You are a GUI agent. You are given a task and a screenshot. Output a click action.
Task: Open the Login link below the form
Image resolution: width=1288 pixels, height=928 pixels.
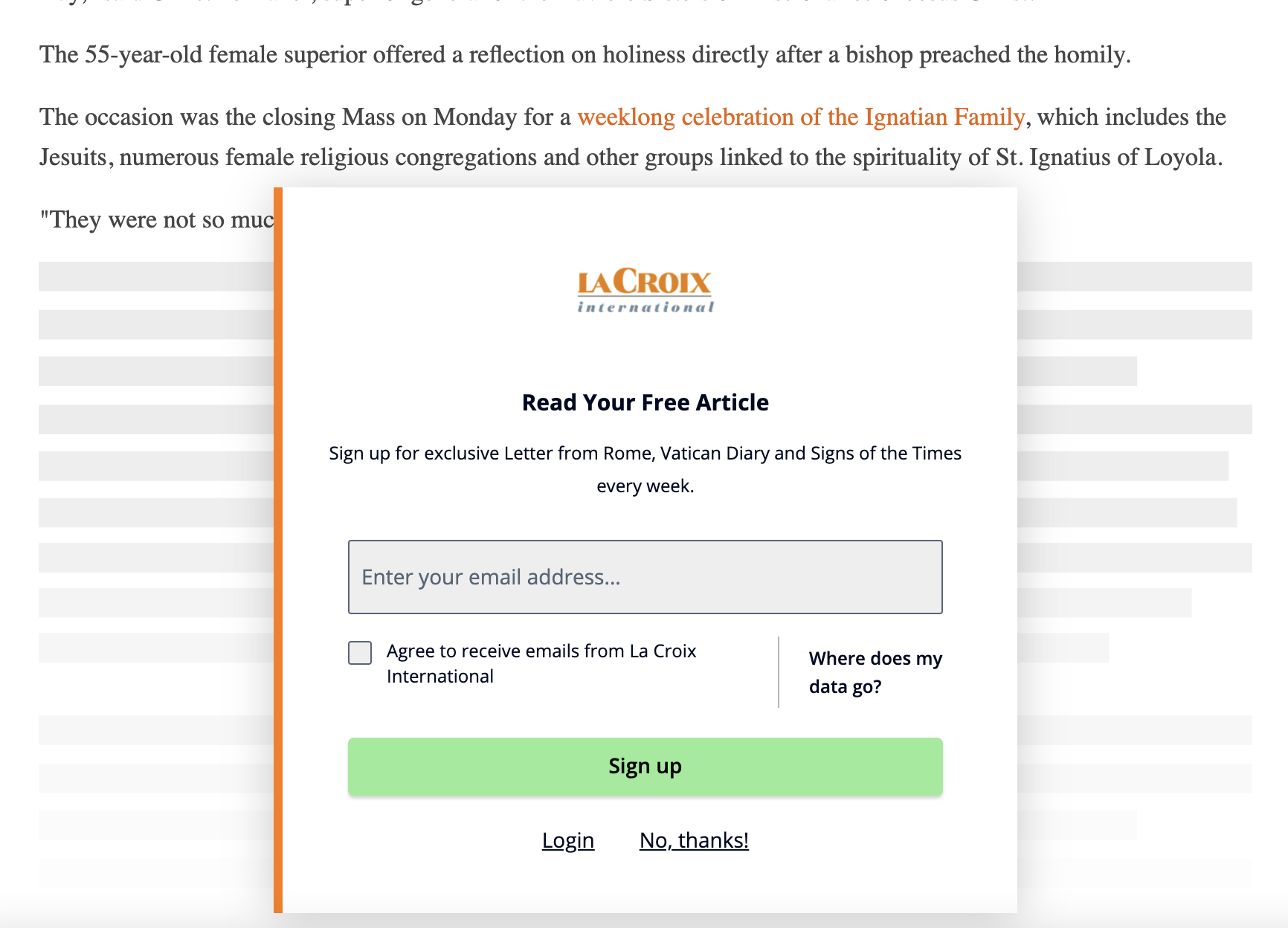pyautogui.click(x=568, y=840)
